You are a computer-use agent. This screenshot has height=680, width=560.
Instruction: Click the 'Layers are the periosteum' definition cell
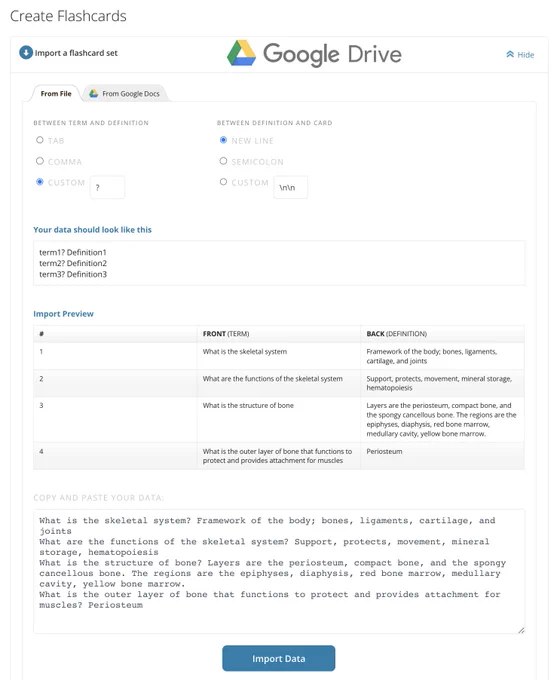pos(441,420)
